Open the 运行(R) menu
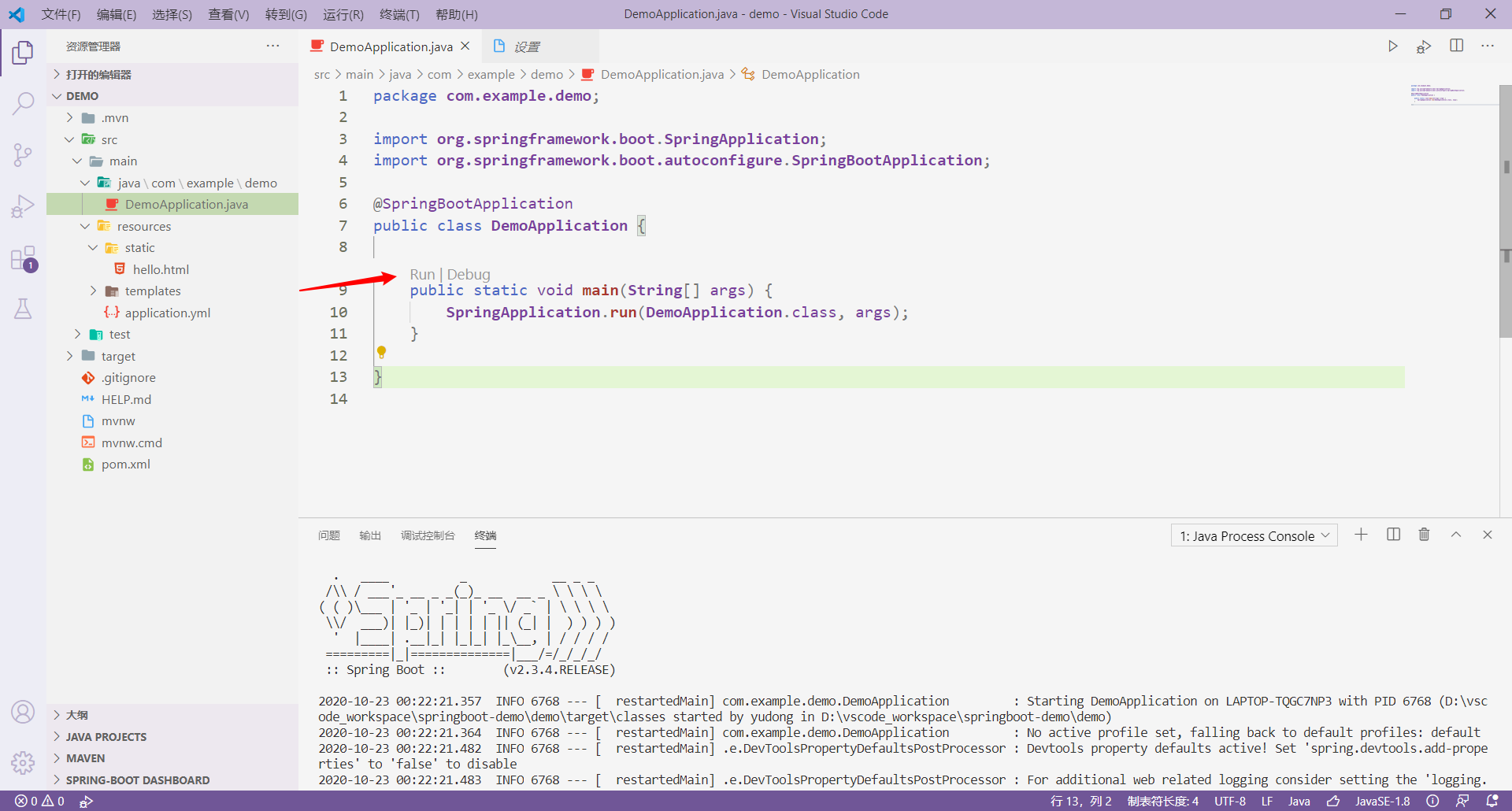 pyautogui.click(x=343, y=14)
